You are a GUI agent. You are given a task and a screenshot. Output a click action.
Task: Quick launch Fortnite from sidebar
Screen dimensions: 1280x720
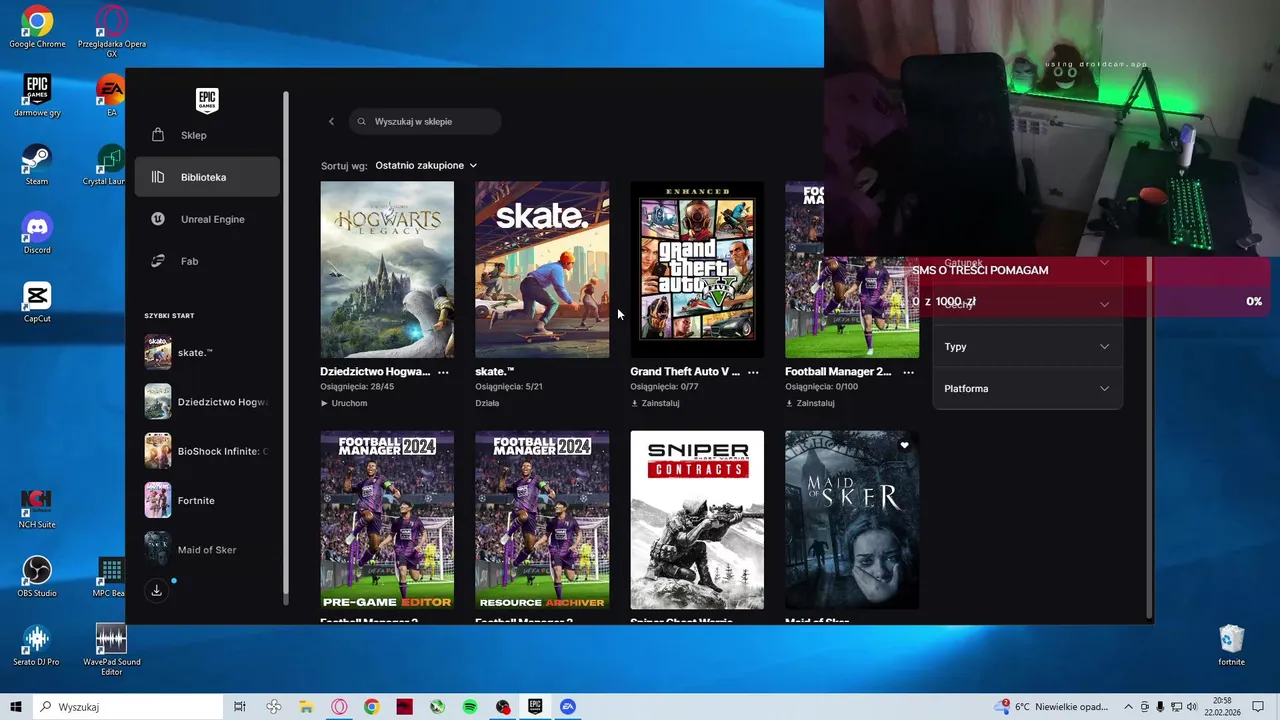click(x=207, y=500)
